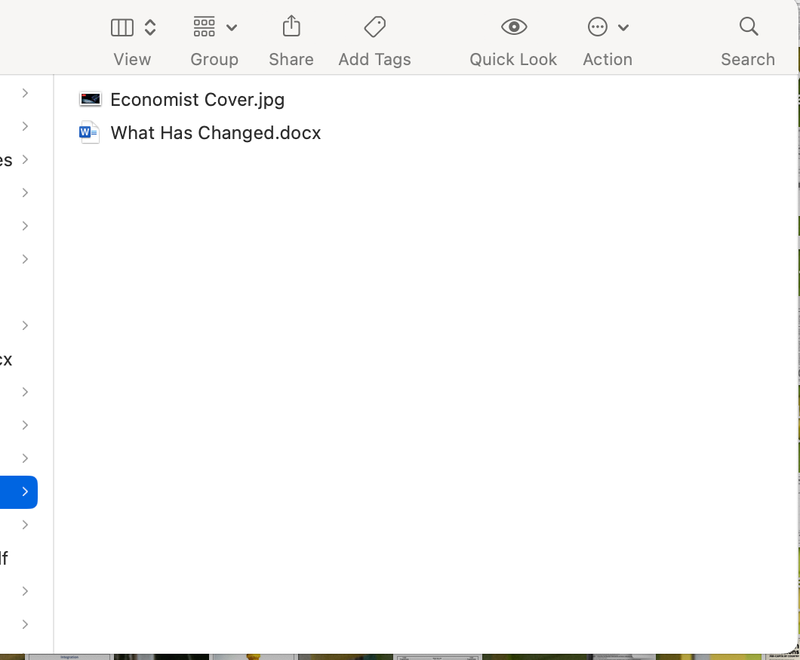Open Quick Look with the eye icon
The width and height of the screenshot is (800, 660).
point(512,27)
